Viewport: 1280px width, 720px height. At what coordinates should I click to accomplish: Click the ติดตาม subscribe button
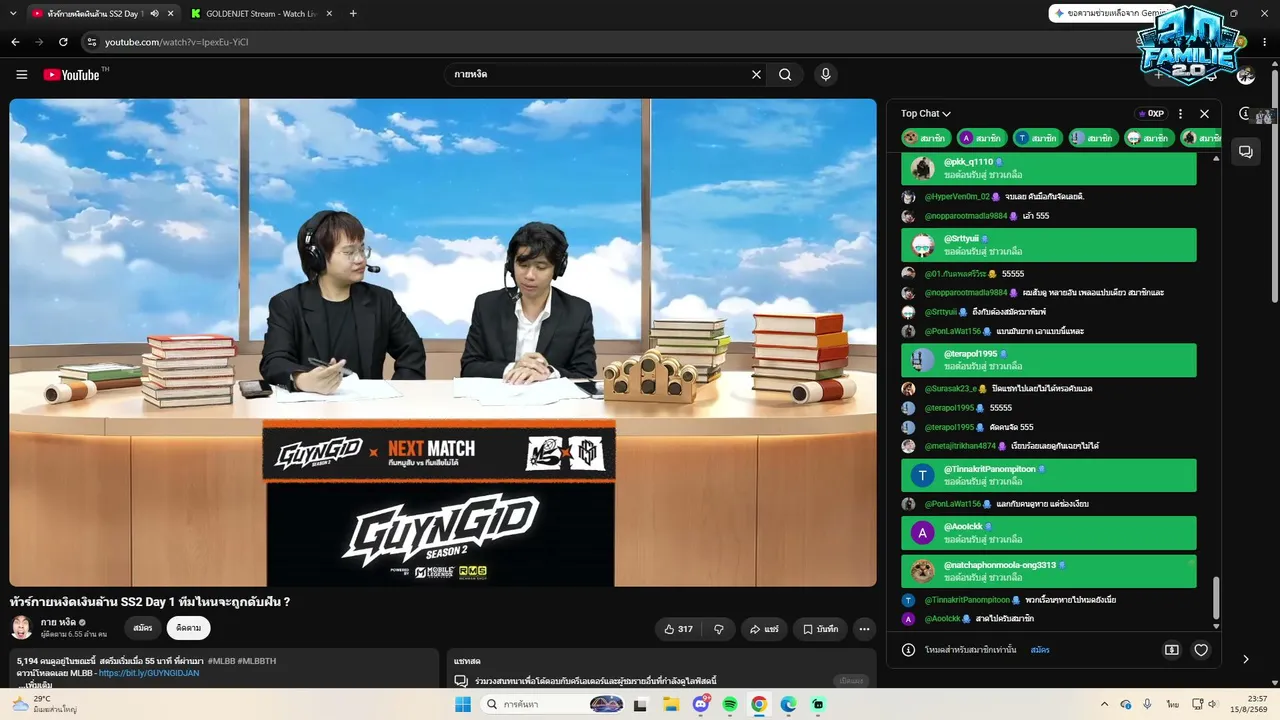188,628
